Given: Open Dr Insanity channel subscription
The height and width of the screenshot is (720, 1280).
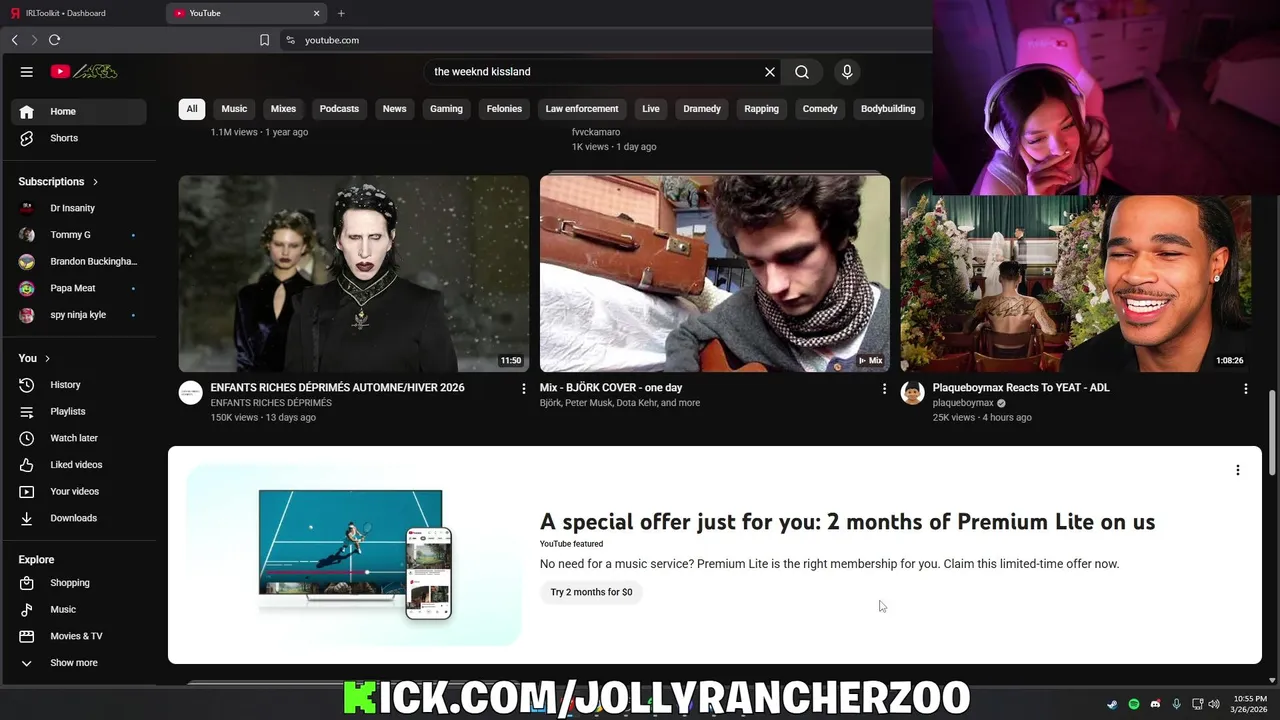Looking at the screenshot, I should [79, 208].
